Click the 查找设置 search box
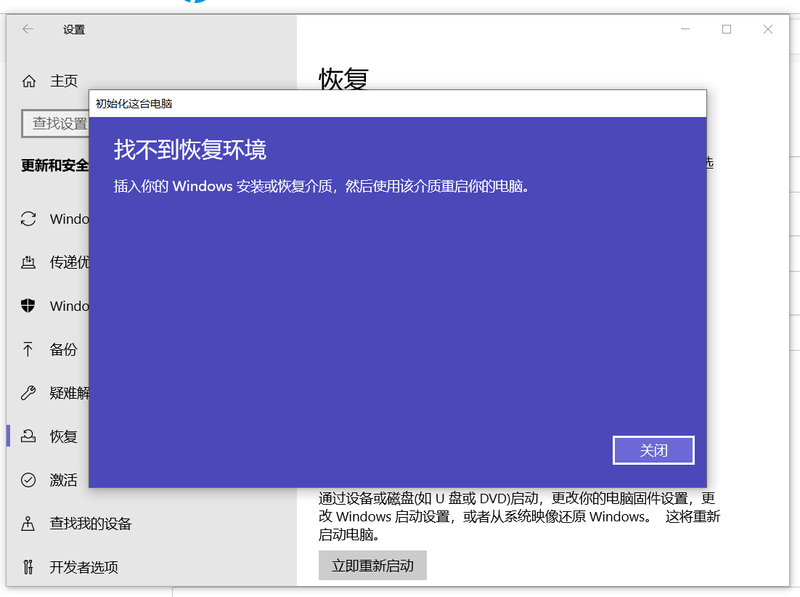 coord(56,124)
